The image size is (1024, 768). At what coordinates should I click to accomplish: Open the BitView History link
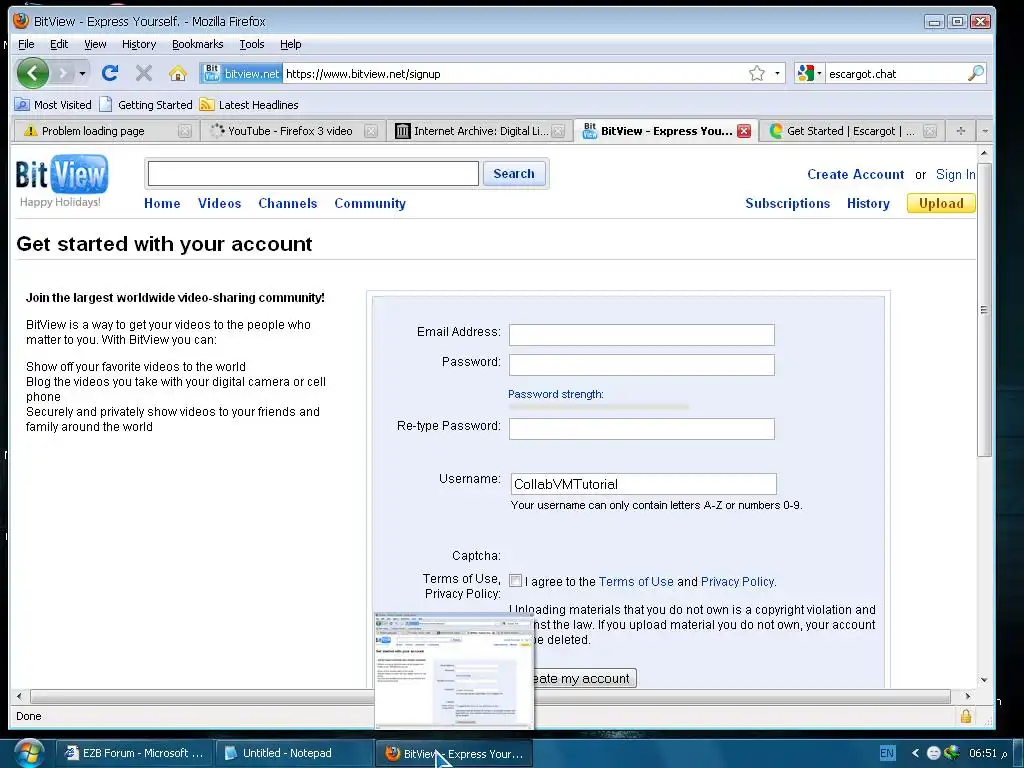coord(868,203)
